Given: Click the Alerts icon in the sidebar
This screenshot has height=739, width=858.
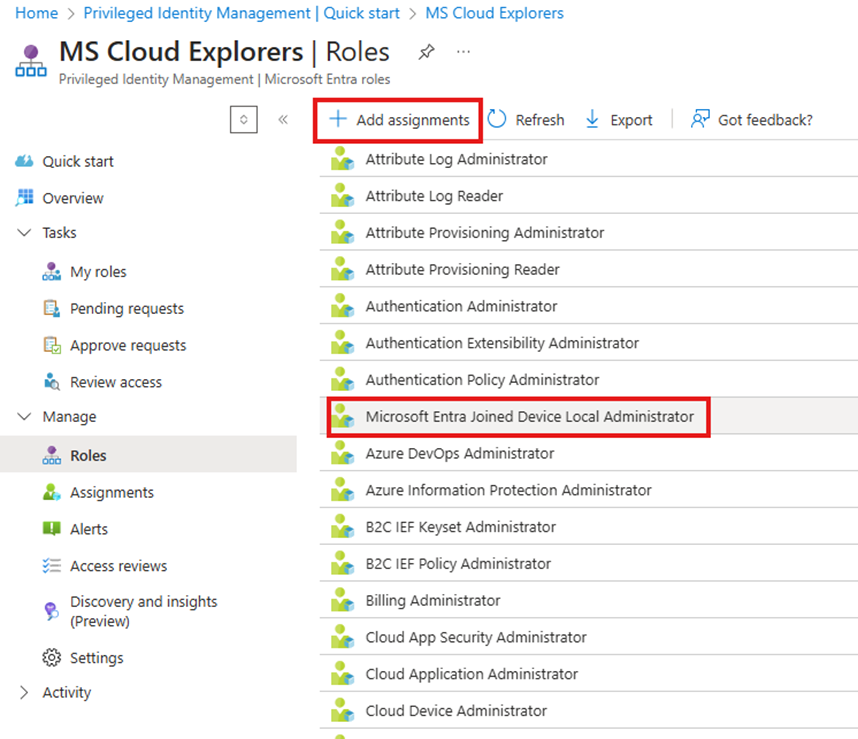Looking at the screenshot, I should click(x=52, y=529).
